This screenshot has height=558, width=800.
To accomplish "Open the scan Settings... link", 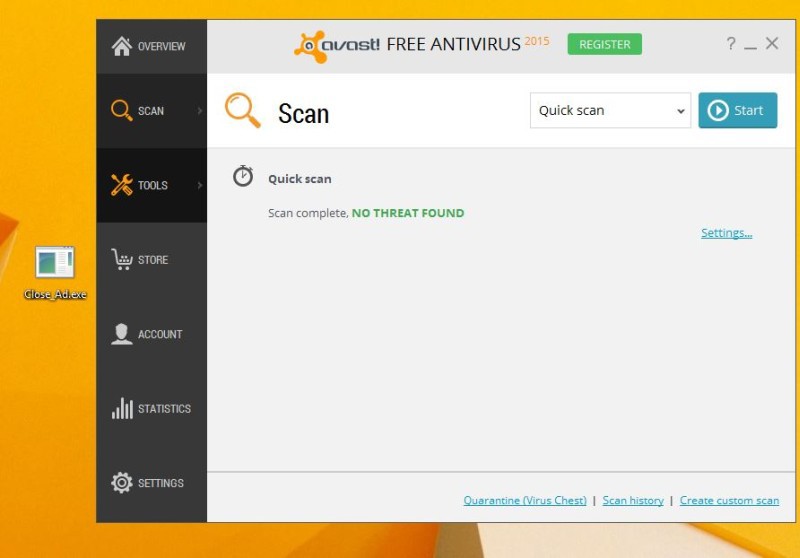I will point(727,233).
